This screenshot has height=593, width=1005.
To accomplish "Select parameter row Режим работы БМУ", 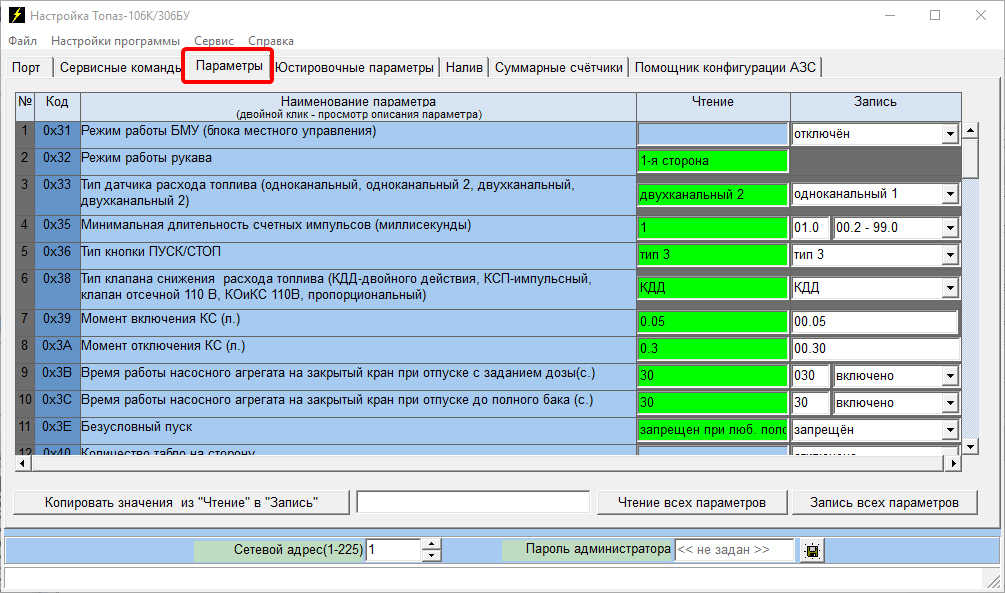I will [x=358, y=135].
